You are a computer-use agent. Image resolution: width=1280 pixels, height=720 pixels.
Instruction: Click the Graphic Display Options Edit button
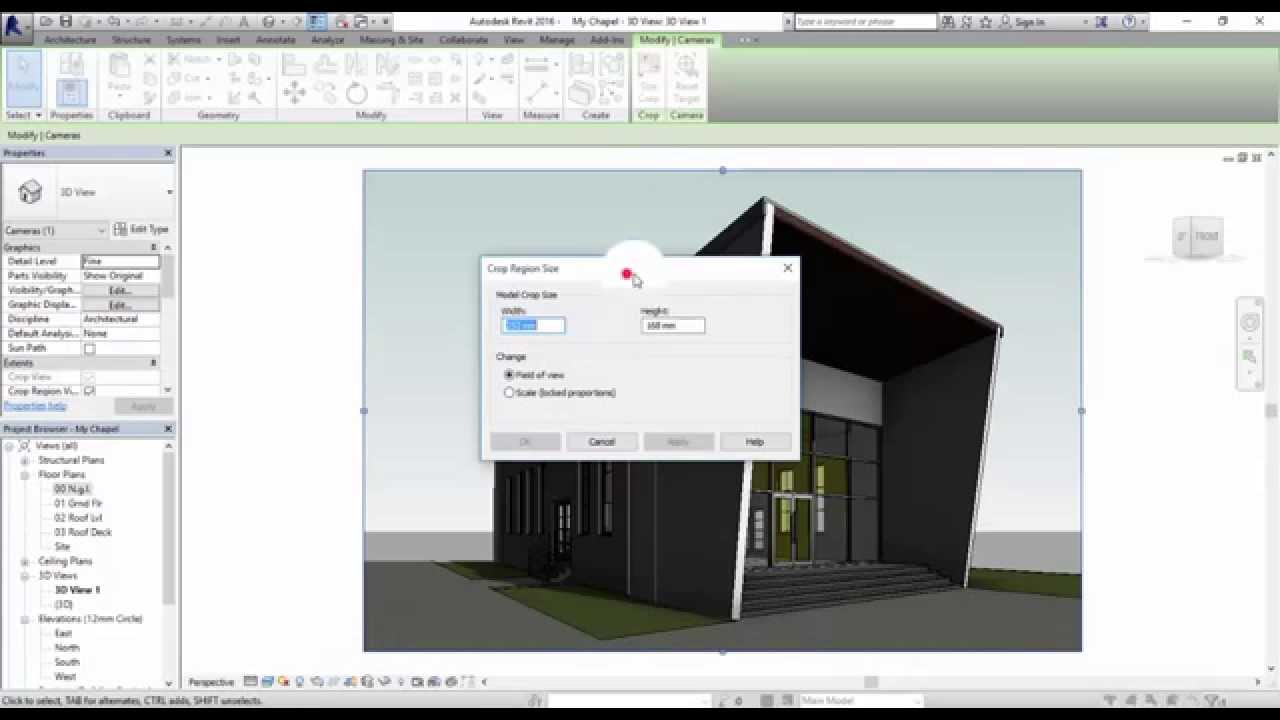coord(120,305)
